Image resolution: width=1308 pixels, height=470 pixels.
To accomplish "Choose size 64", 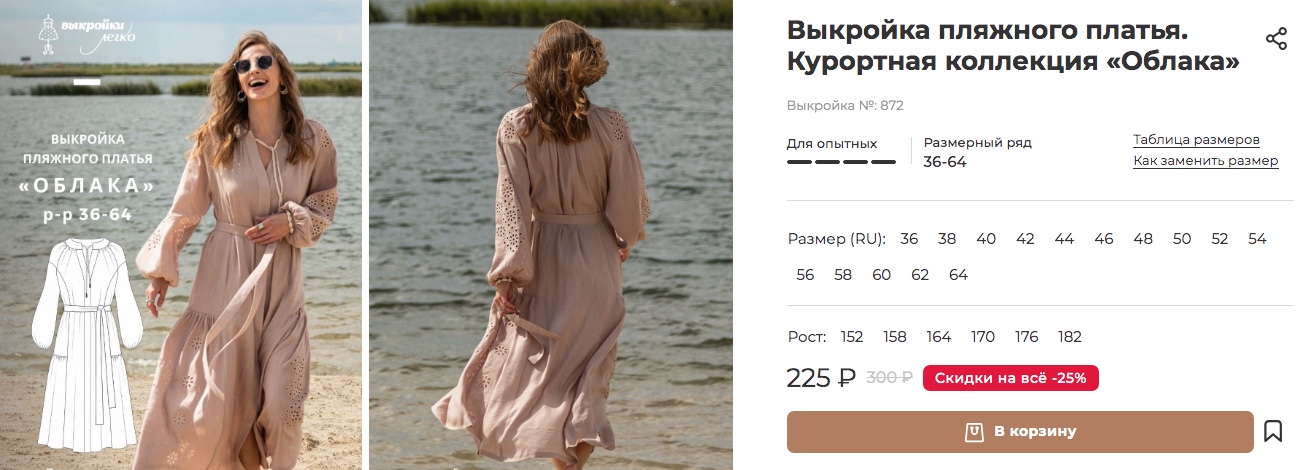I will tap(958, 274).
